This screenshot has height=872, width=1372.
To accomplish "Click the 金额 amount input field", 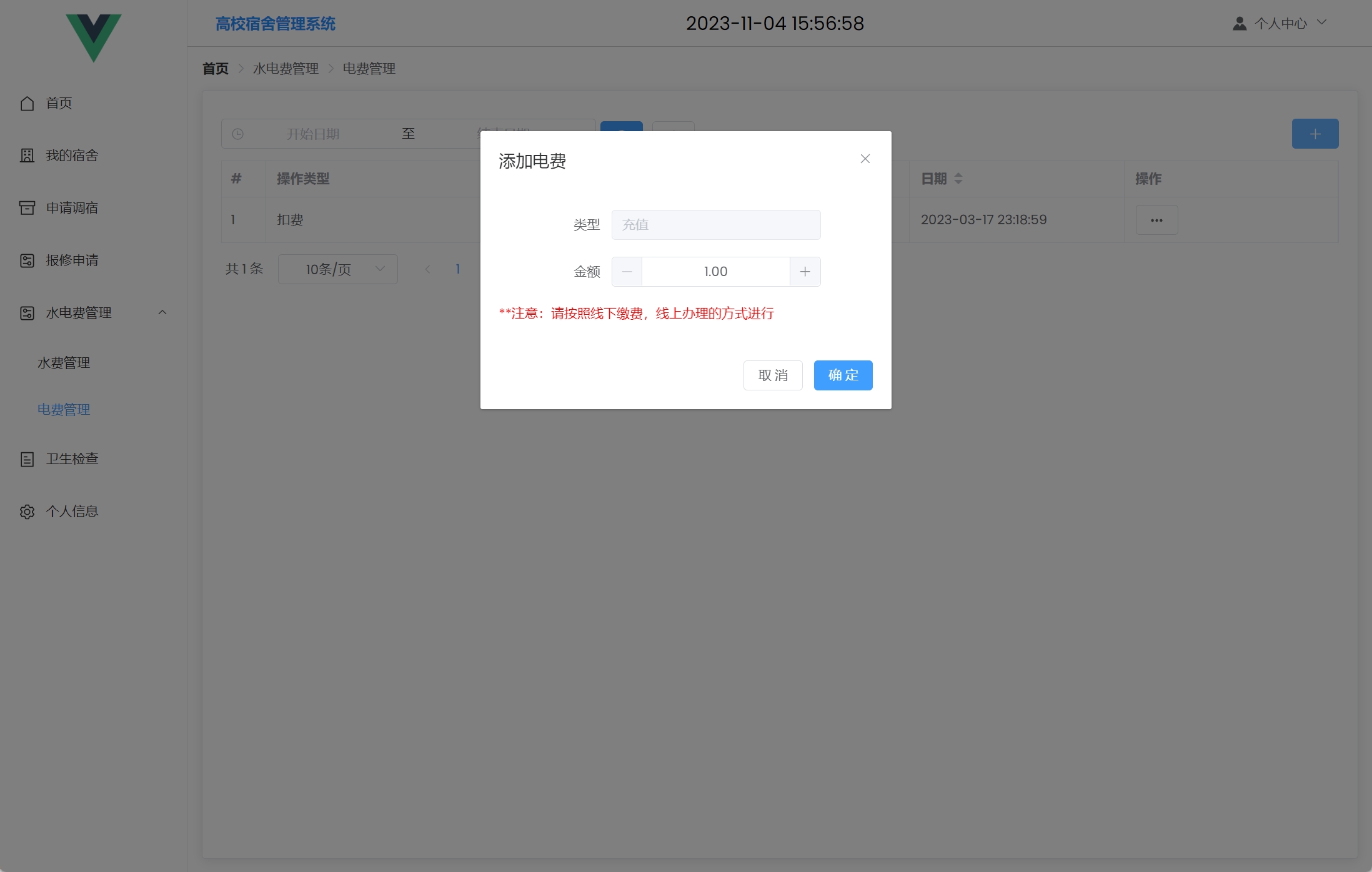I will tap(715, 272).
